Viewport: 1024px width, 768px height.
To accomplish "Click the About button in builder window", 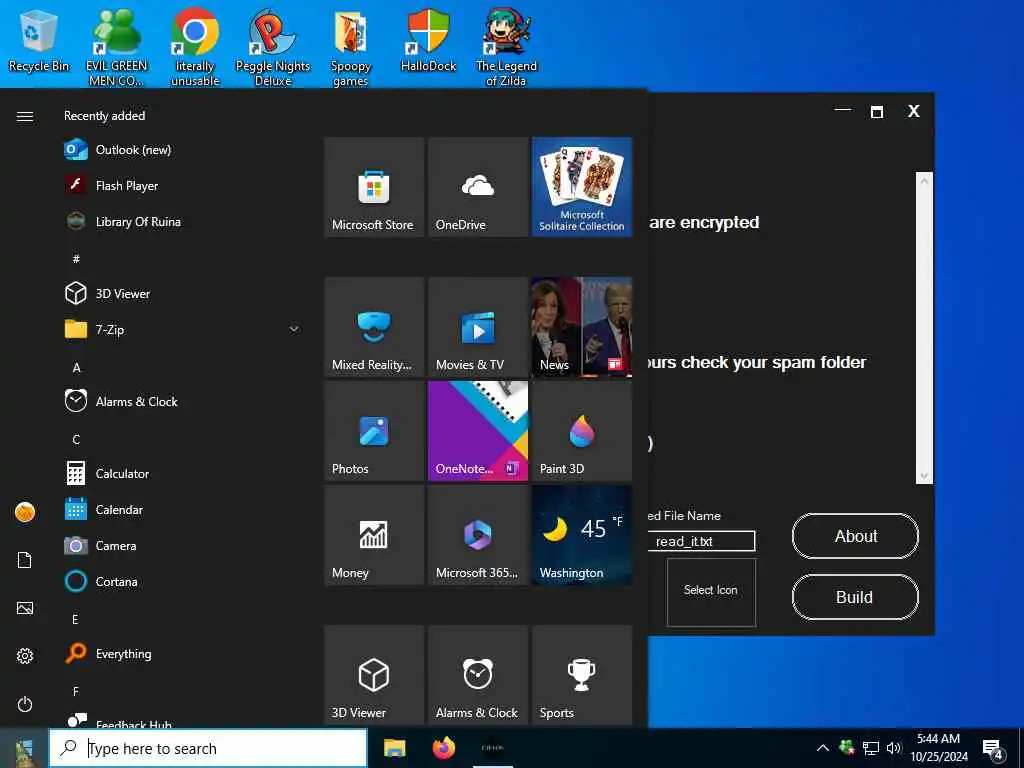I will tap(856, 536).
